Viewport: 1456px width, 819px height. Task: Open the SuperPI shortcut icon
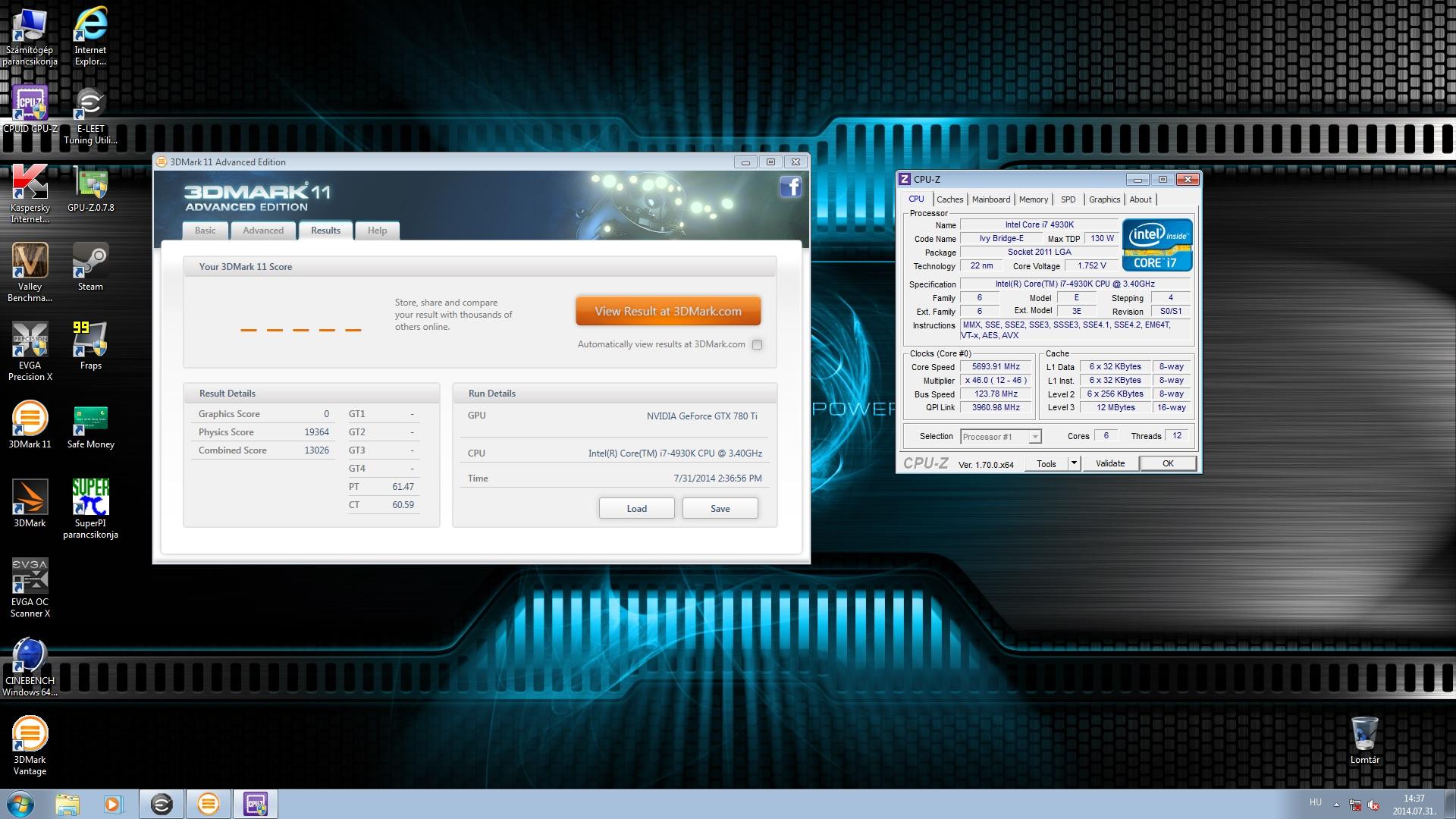coord(90,498)
